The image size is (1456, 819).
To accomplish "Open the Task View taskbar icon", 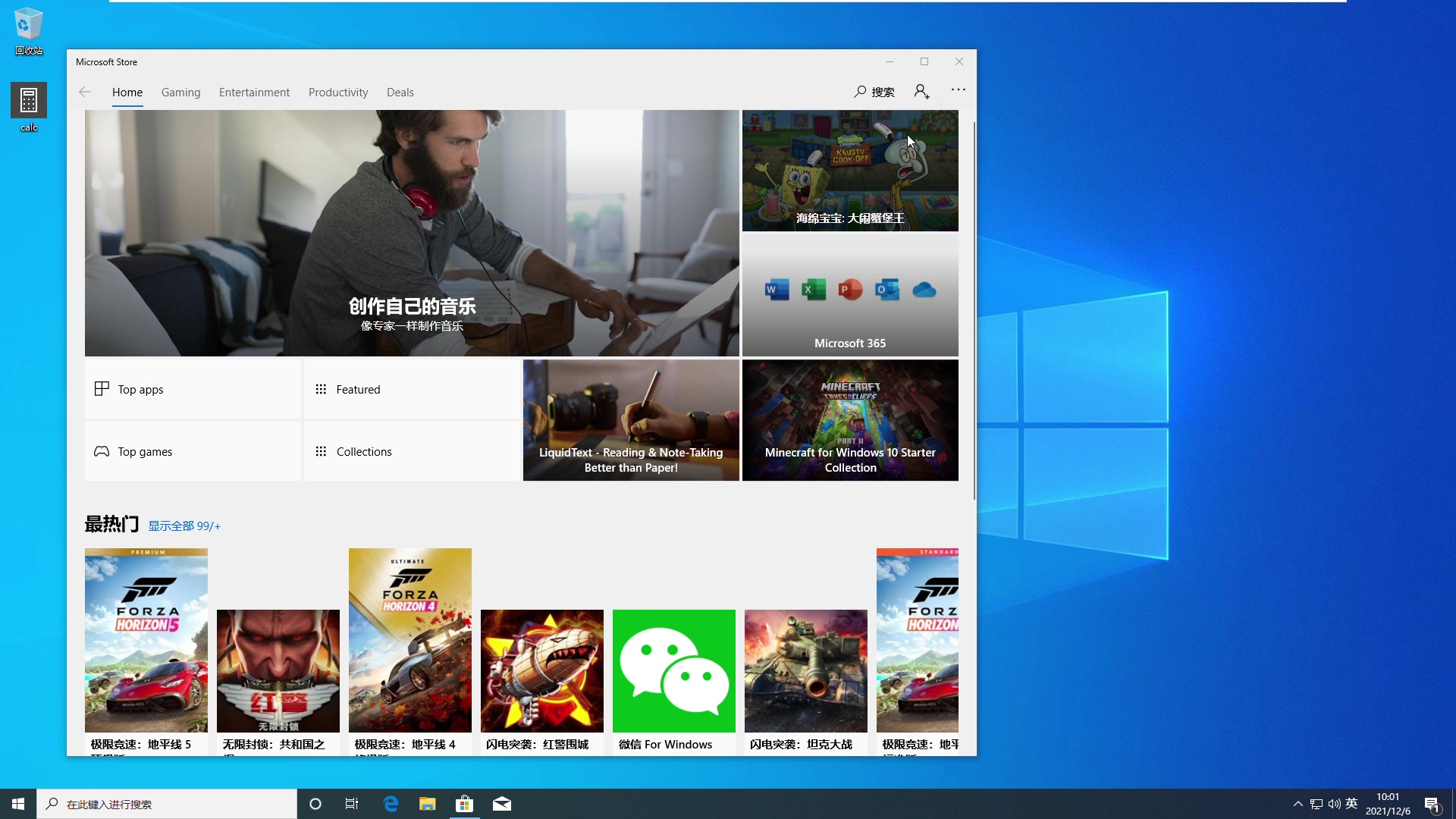I will click(352, 804).
